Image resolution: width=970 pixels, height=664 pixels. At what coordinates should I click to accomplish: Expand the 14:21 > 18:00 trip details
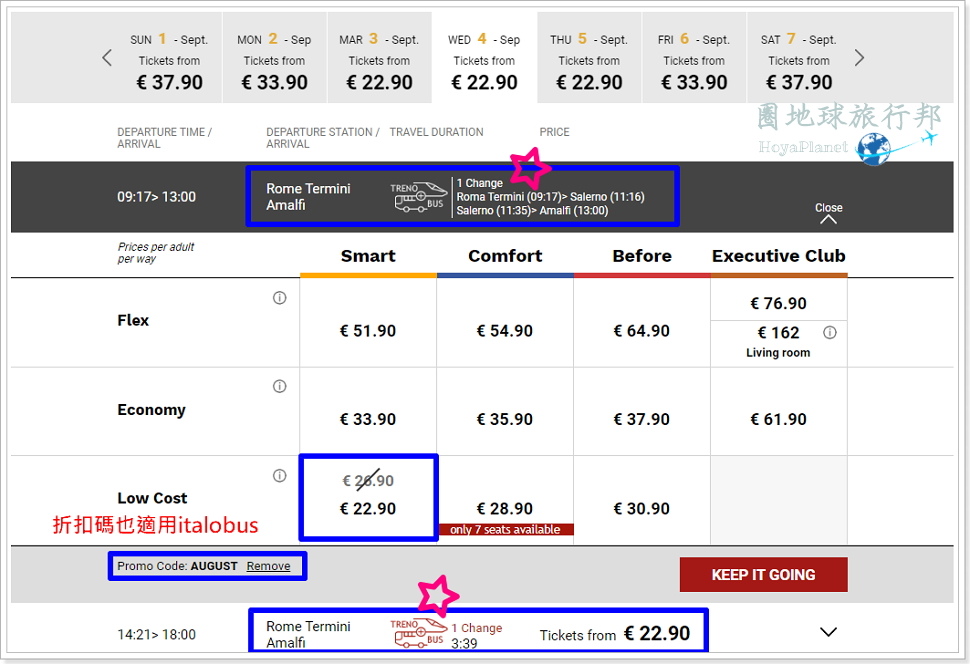click(828, 632)
